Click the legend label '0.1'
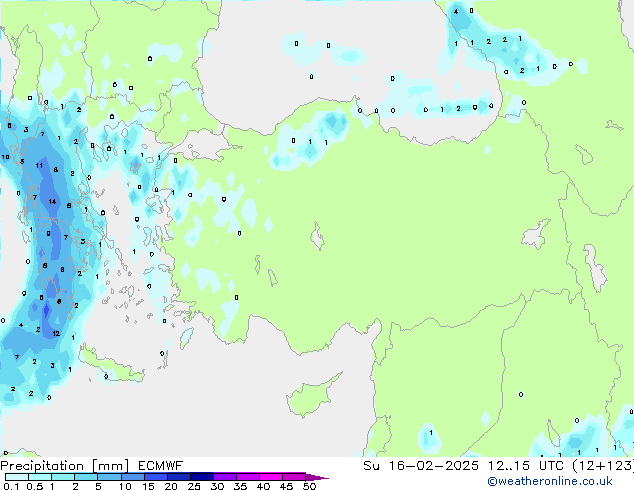The height and width of the screenshot is (490, 634). 11,486
